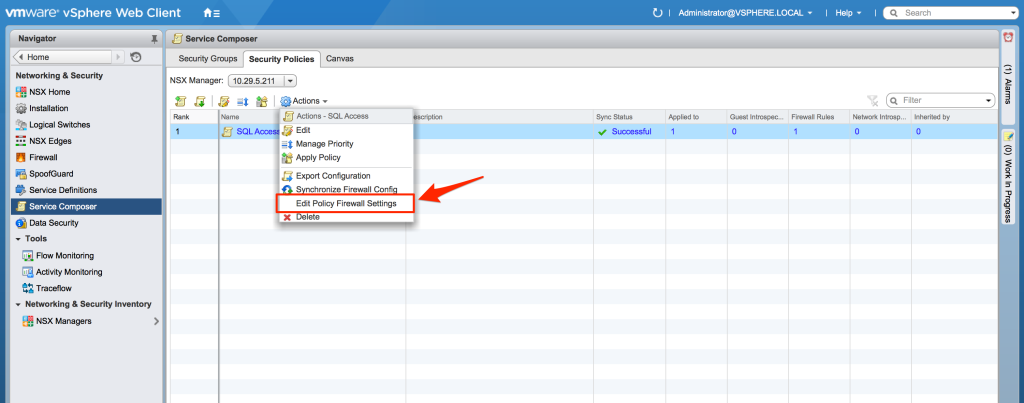Sort by Sync Status column header

629,117
